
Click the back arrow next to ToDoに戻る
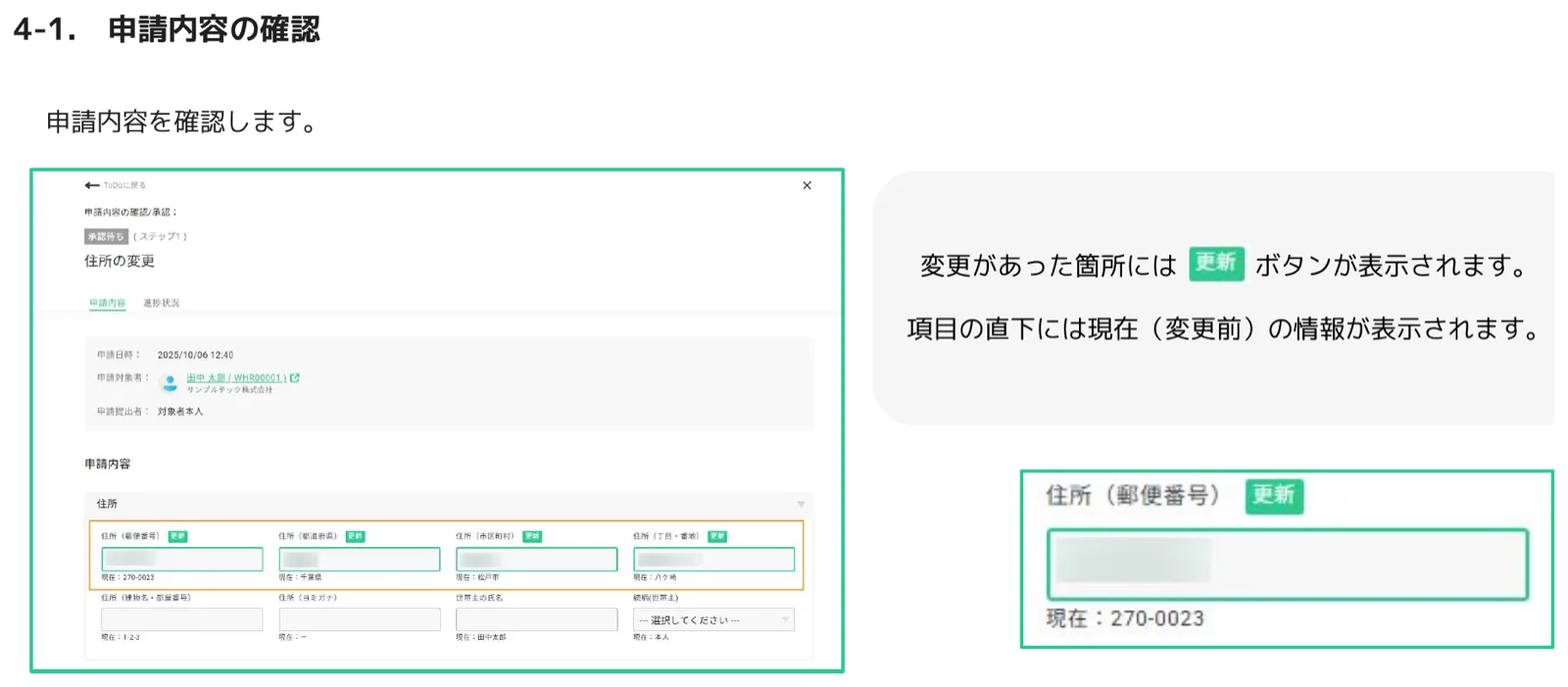92,185
